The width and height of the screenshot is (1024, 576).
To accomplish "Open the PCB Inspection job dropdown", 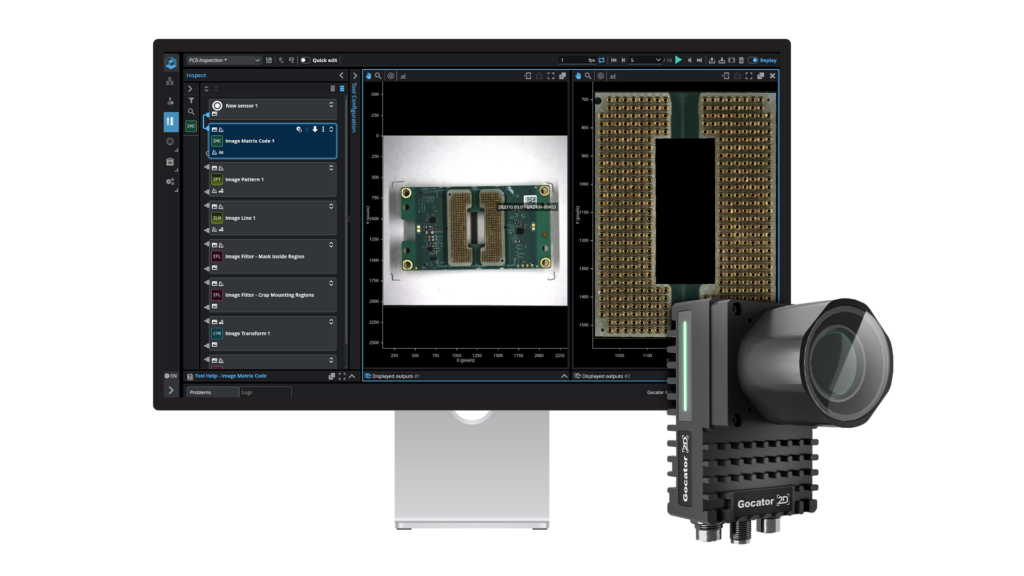I will (x=224, y=60).
